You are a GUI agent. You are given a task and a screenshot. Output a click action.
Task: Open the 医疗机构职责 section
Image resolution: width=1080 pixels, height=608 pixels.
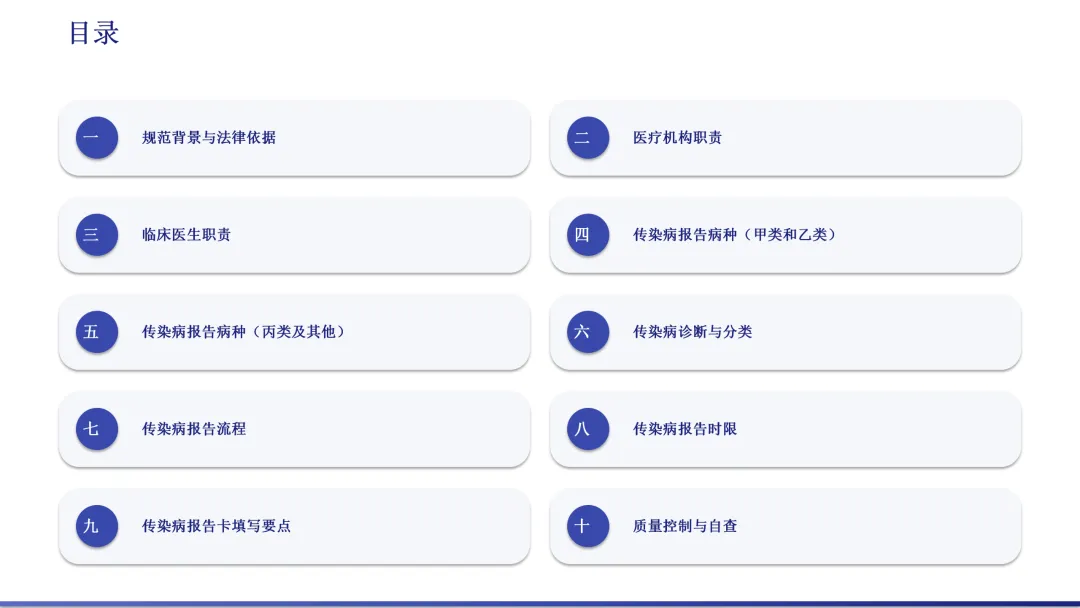click(x=677, y=138)
